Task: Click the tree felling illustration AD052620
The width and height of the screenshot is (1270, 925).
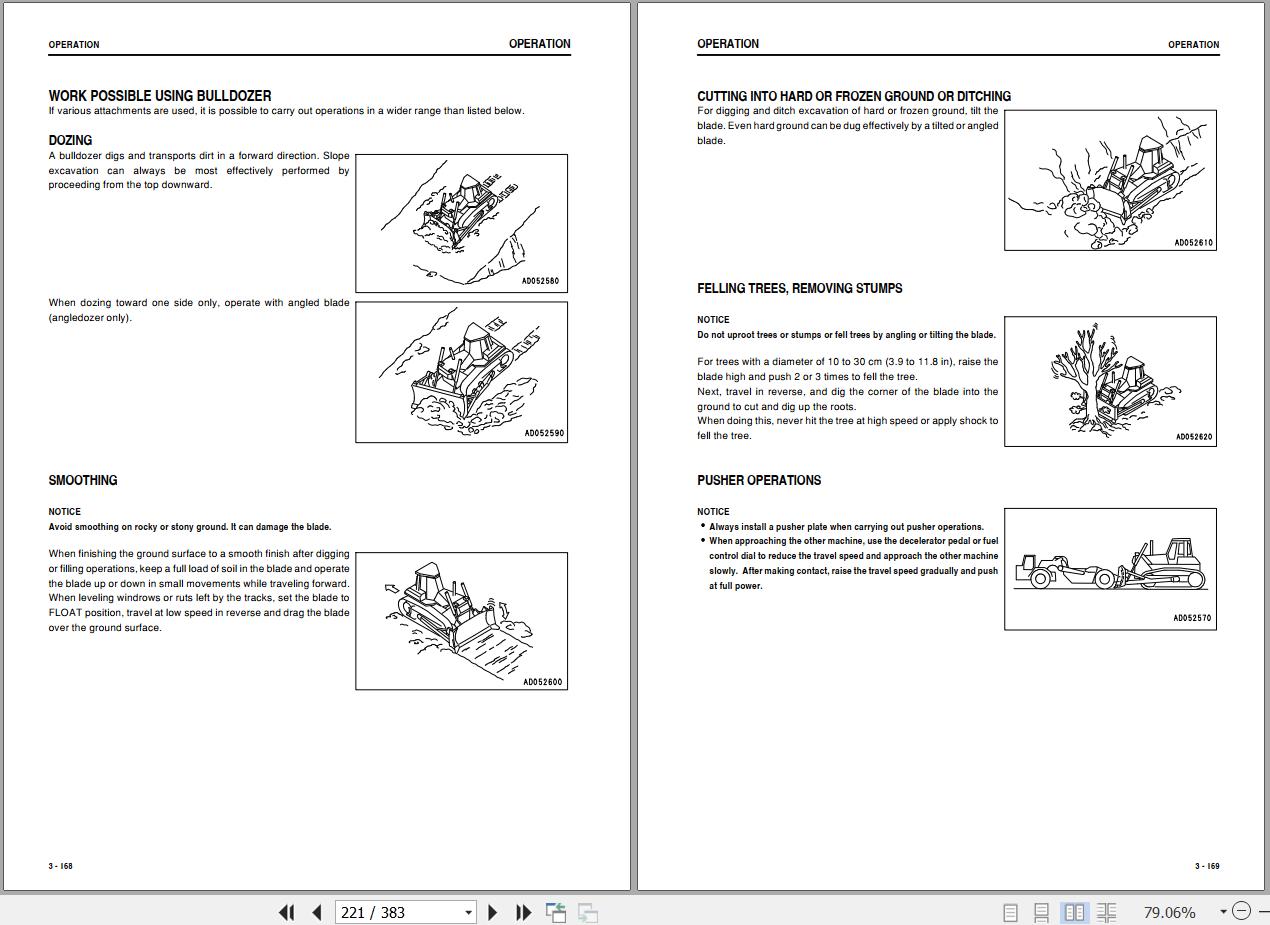Action: 1110,381
